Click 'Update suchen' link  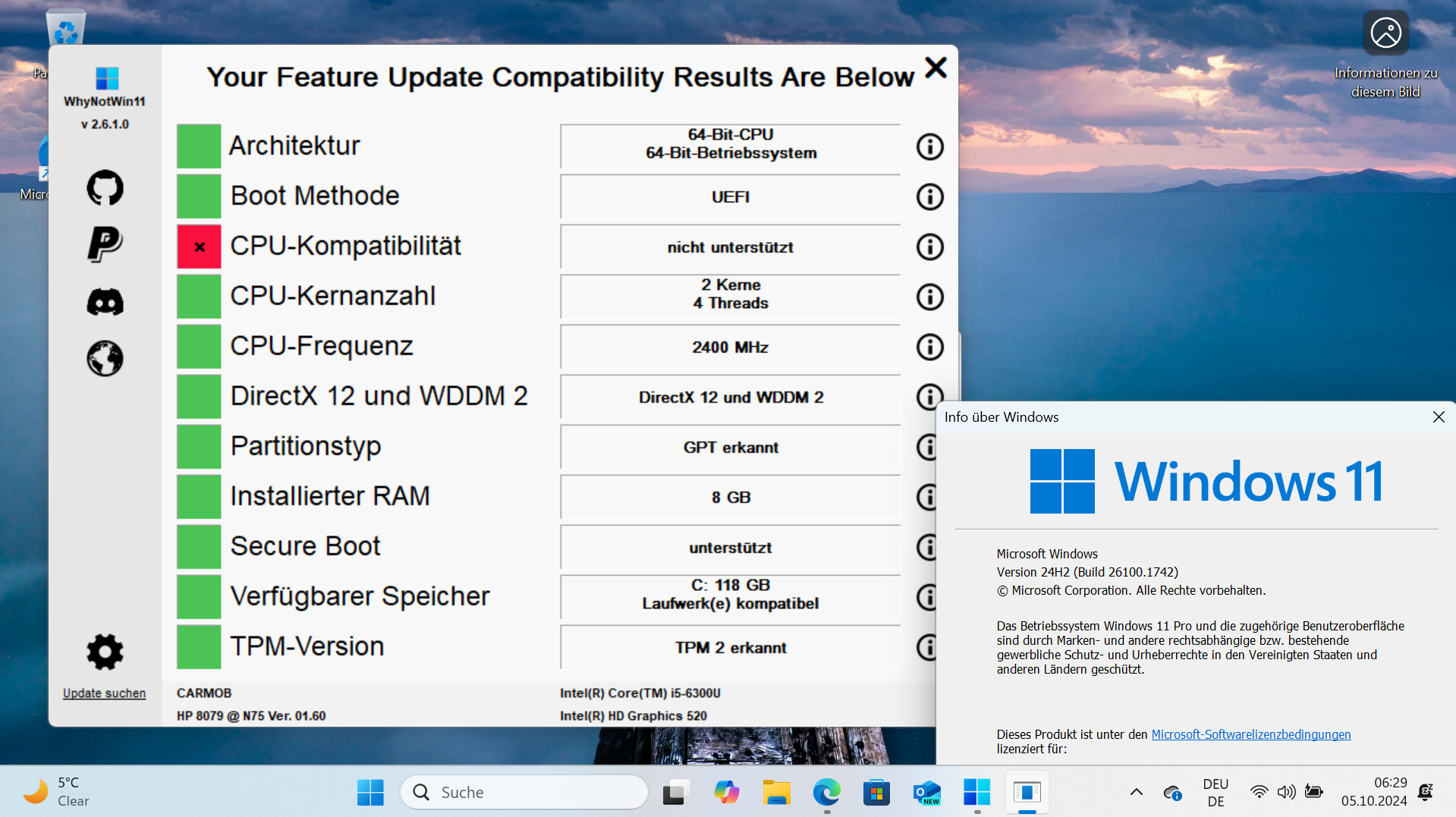point(104,693)
